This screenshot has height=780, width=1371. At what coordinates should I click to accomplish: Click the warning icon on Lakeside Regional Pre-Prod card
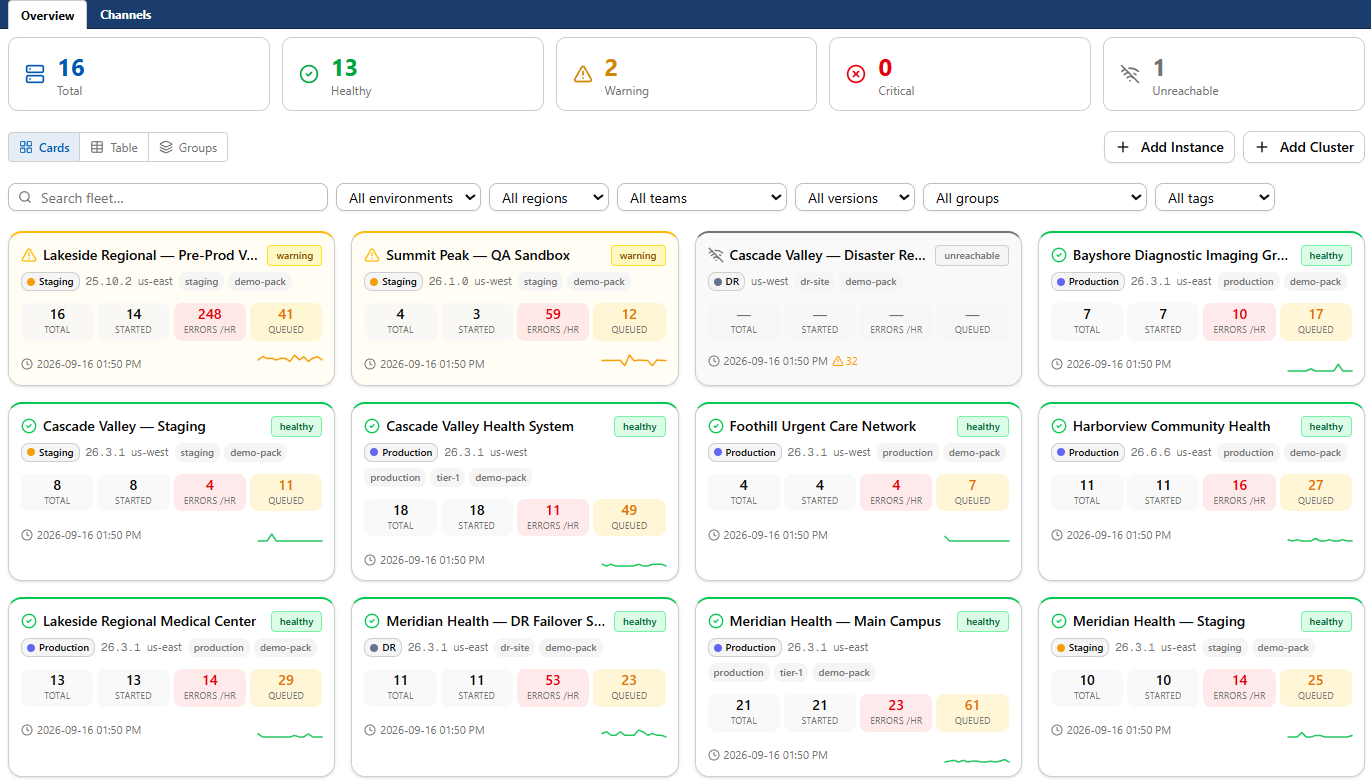click(29, 255)
